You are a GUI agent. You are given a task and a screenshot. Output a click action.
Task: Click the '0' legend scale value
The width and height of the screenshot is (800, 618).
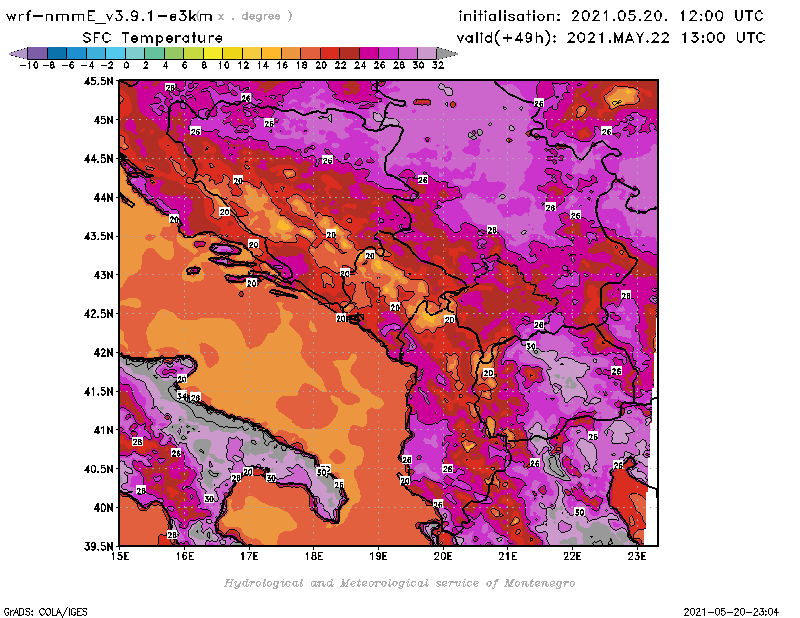(x=126, y=65)
